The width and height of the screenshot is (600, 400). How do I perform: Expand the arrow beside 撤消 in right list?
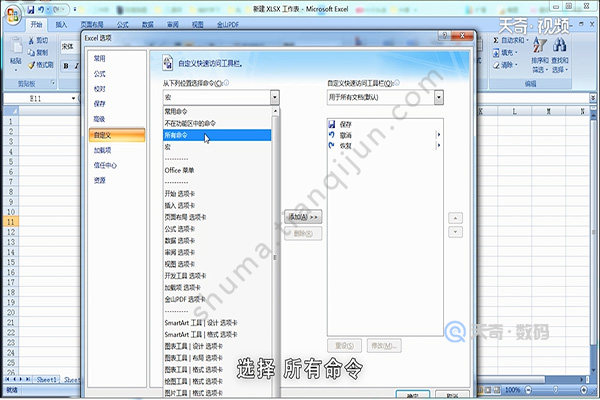click(439, 135)
